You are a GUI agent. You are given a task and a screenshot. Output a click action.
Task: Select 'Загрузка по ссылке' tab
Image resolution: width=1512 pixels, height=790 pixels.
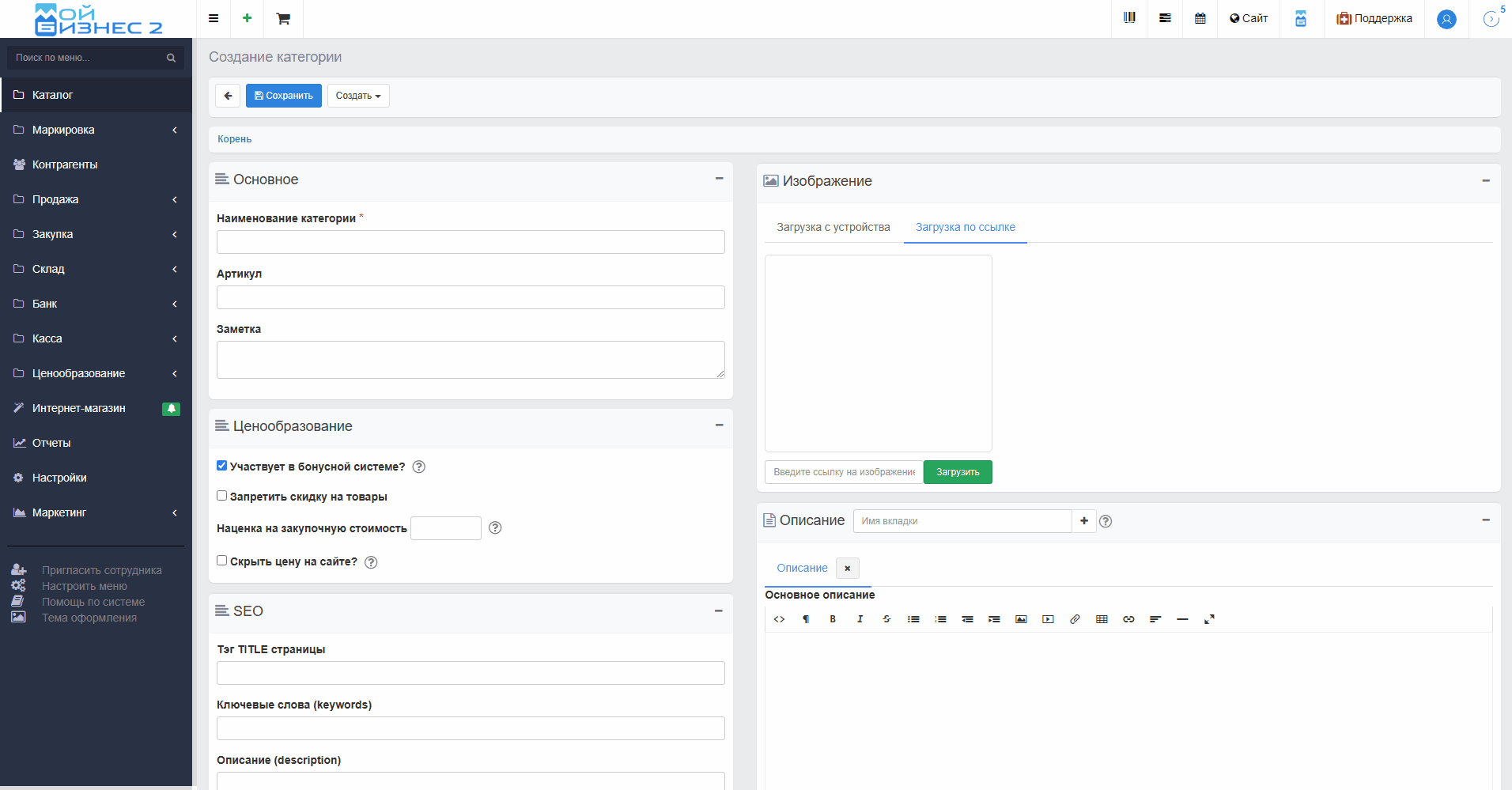pyautogui.click(x=966, y=227)
